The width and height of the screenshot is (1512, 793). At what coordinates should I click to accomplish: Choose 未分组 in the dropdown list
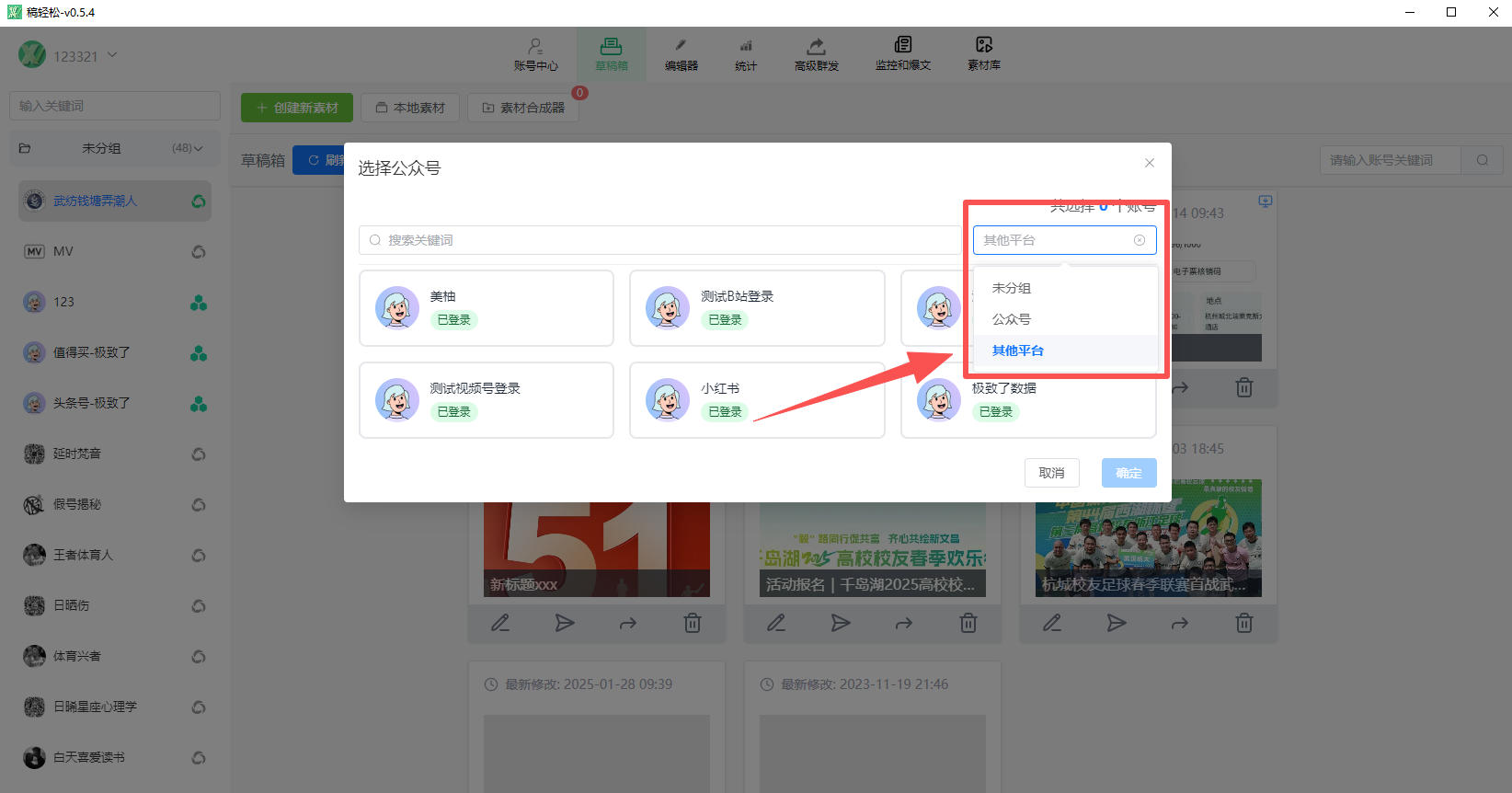click(x=1012, y=288)
